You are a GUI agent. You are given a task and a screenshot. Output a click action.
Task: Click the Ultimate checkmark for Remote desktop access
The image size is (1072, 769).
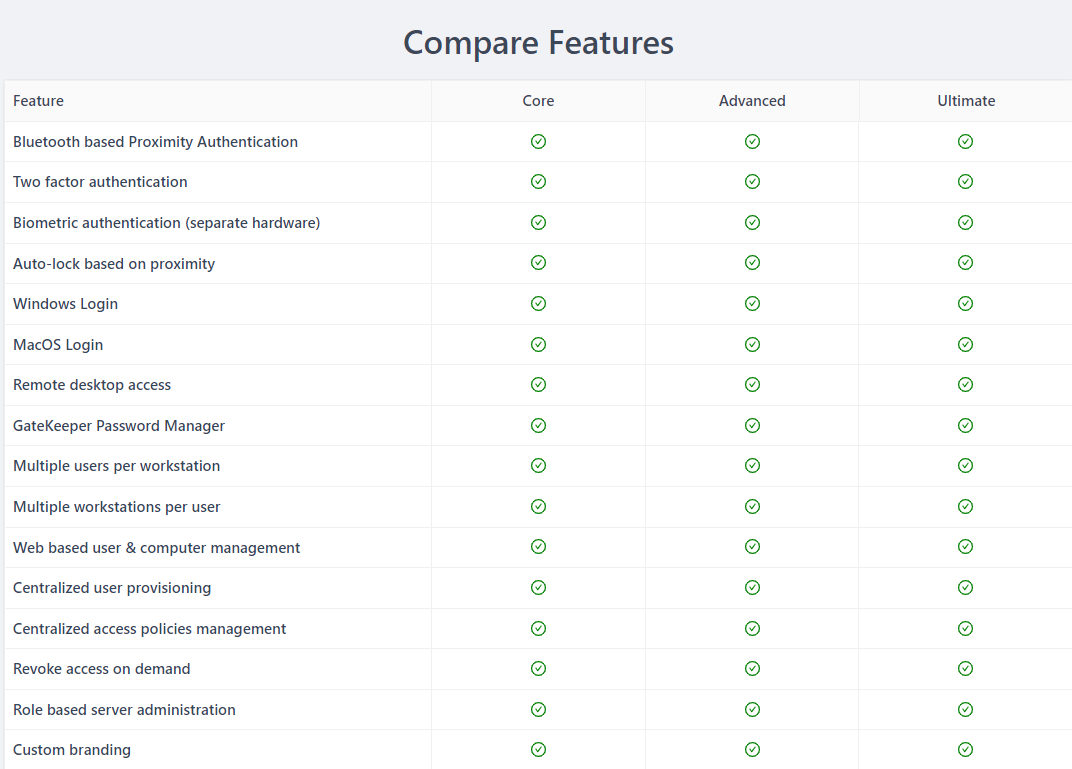pyautogui.click(x=965, y=384)
